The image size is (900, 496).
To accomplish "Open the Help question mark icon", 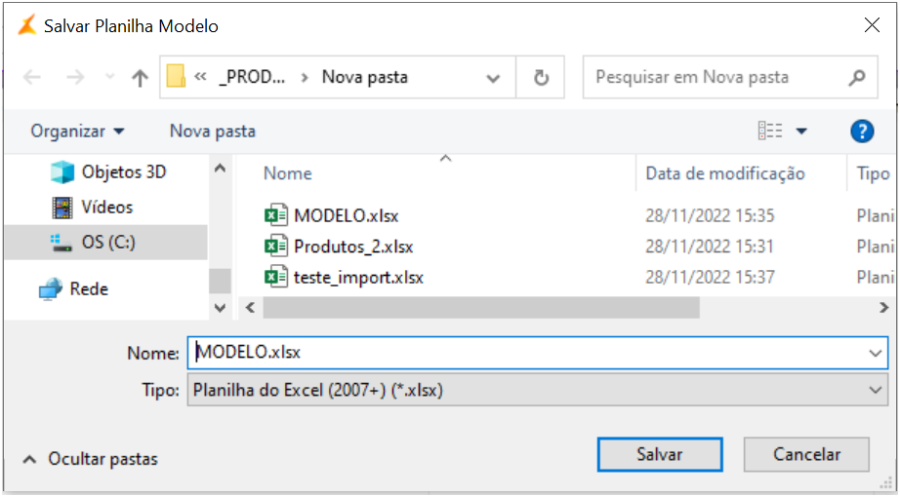I will click(861, 131).
